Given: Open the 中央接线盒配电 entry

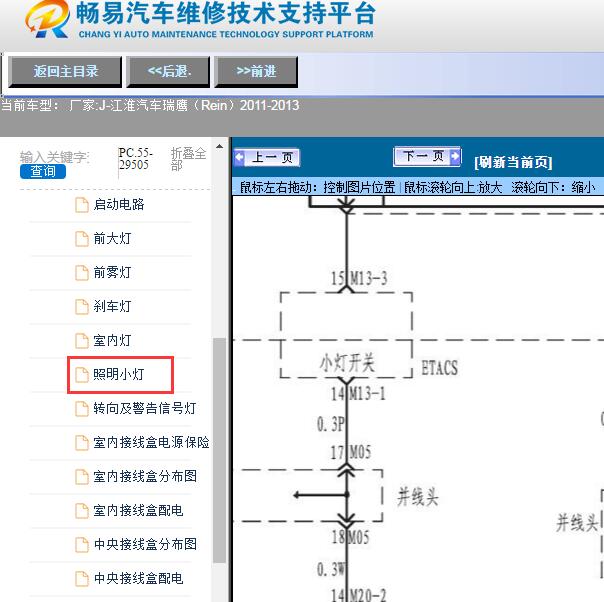Looking at the screenshot, I should (x=138, y=578).
